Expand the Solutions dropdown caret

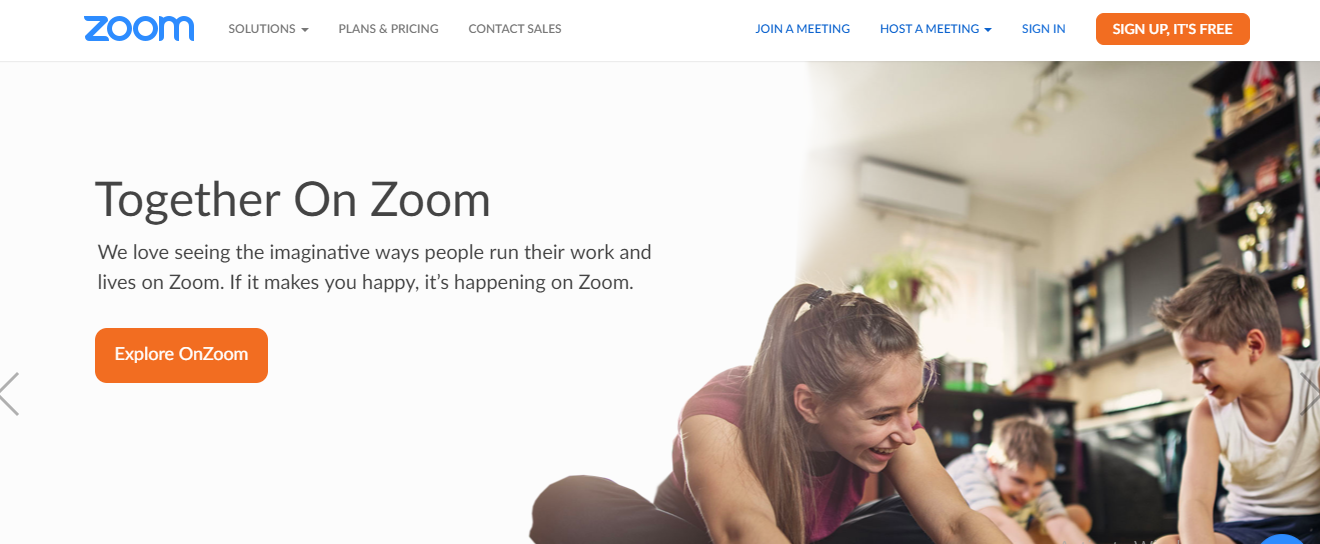tap(304, 30)
